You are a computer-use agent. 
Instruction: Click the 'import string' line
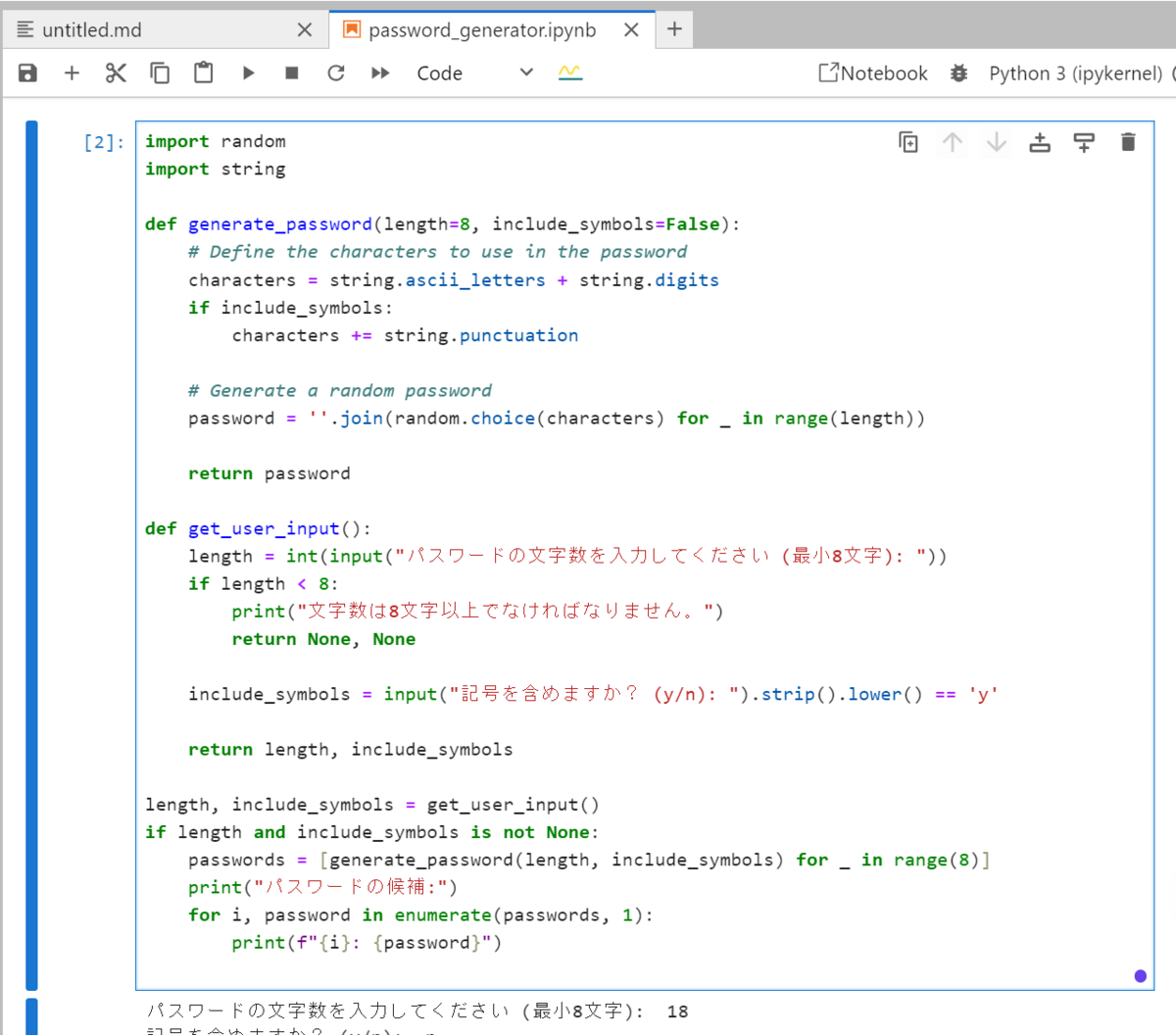[x=216, y=169]
